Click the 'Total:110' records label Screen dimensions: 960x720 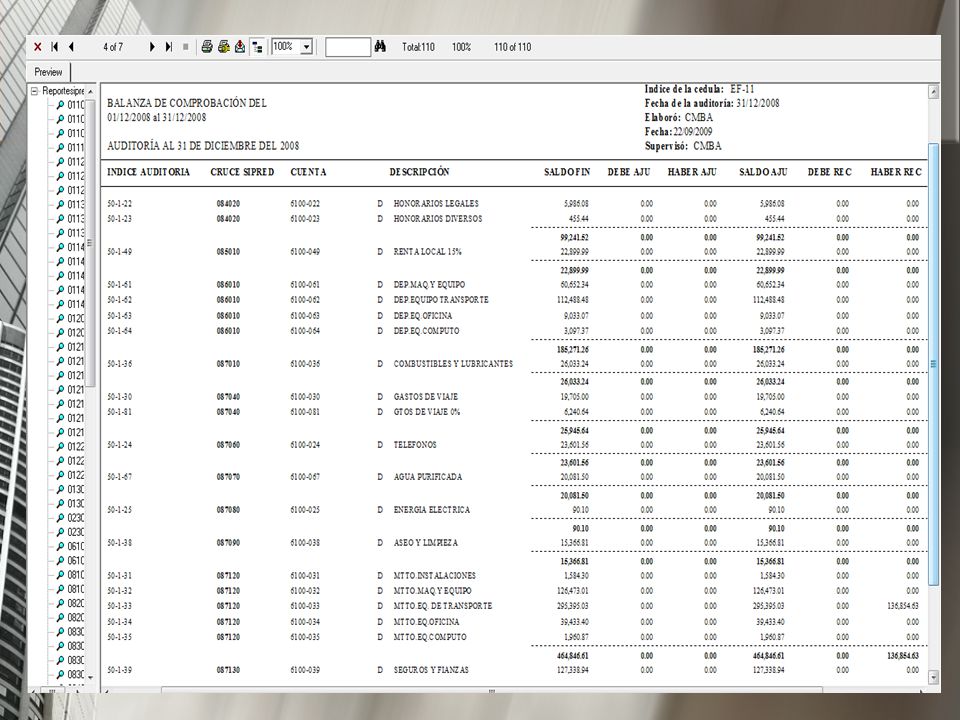pos(418,47)
